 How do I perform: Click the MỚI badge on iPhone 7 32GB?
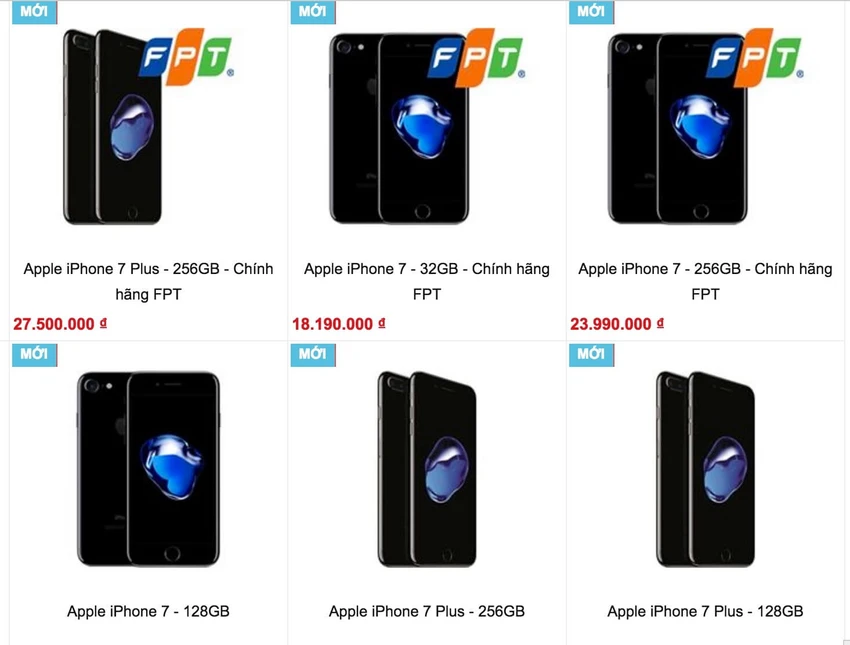[313, 11]
